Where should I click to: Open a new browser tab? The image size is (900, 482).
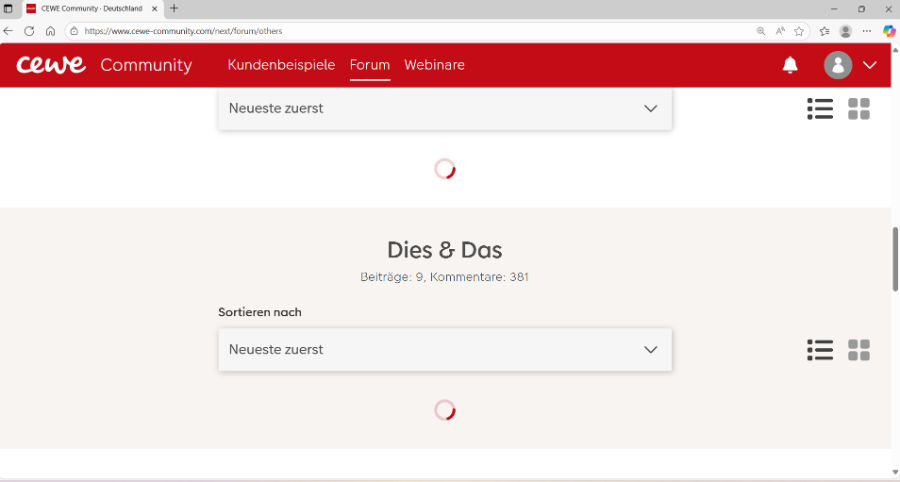pyautogui.click(x=174, y=8)
